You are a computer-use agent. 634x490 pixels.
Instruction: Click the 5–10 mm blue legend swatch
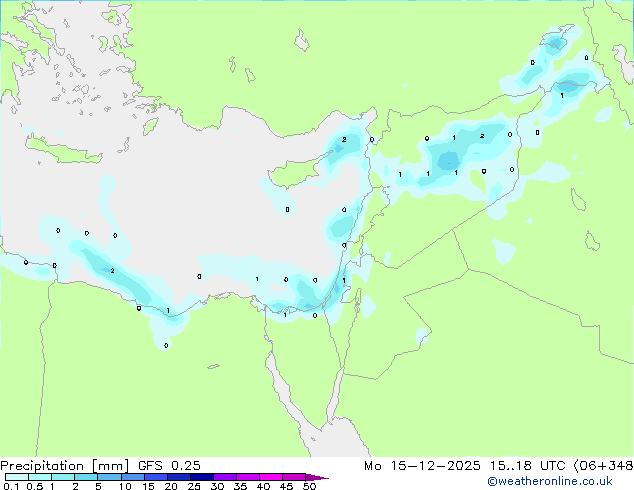[x=109, y=477]
